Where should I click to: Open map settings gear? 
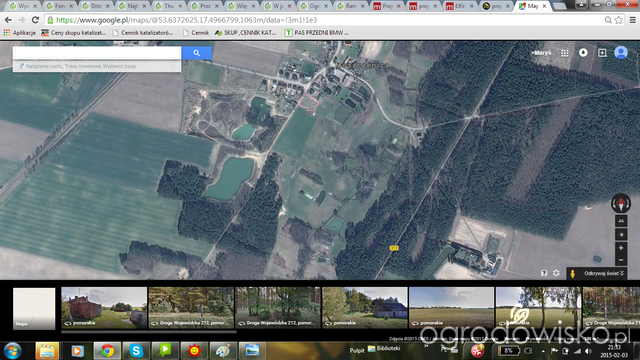[556, 273]
